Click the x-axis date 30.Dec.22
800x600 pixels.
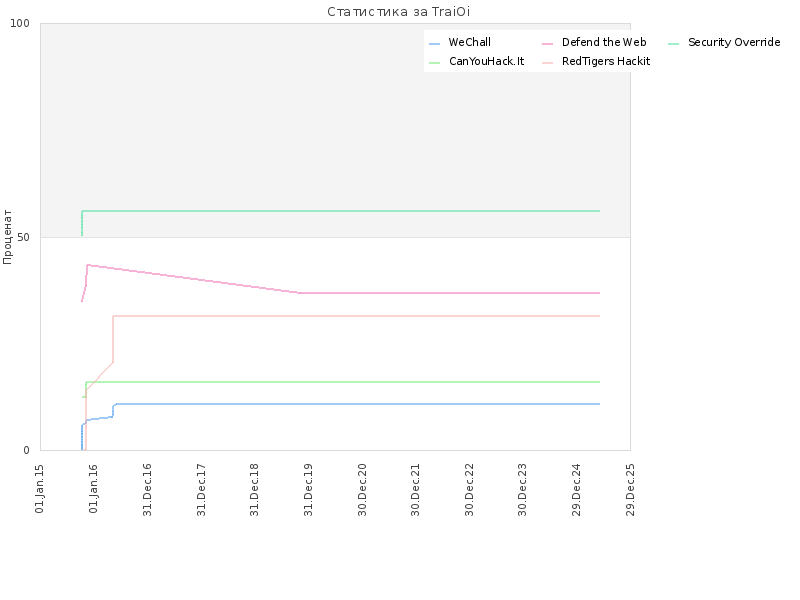[x=469, y=490]
